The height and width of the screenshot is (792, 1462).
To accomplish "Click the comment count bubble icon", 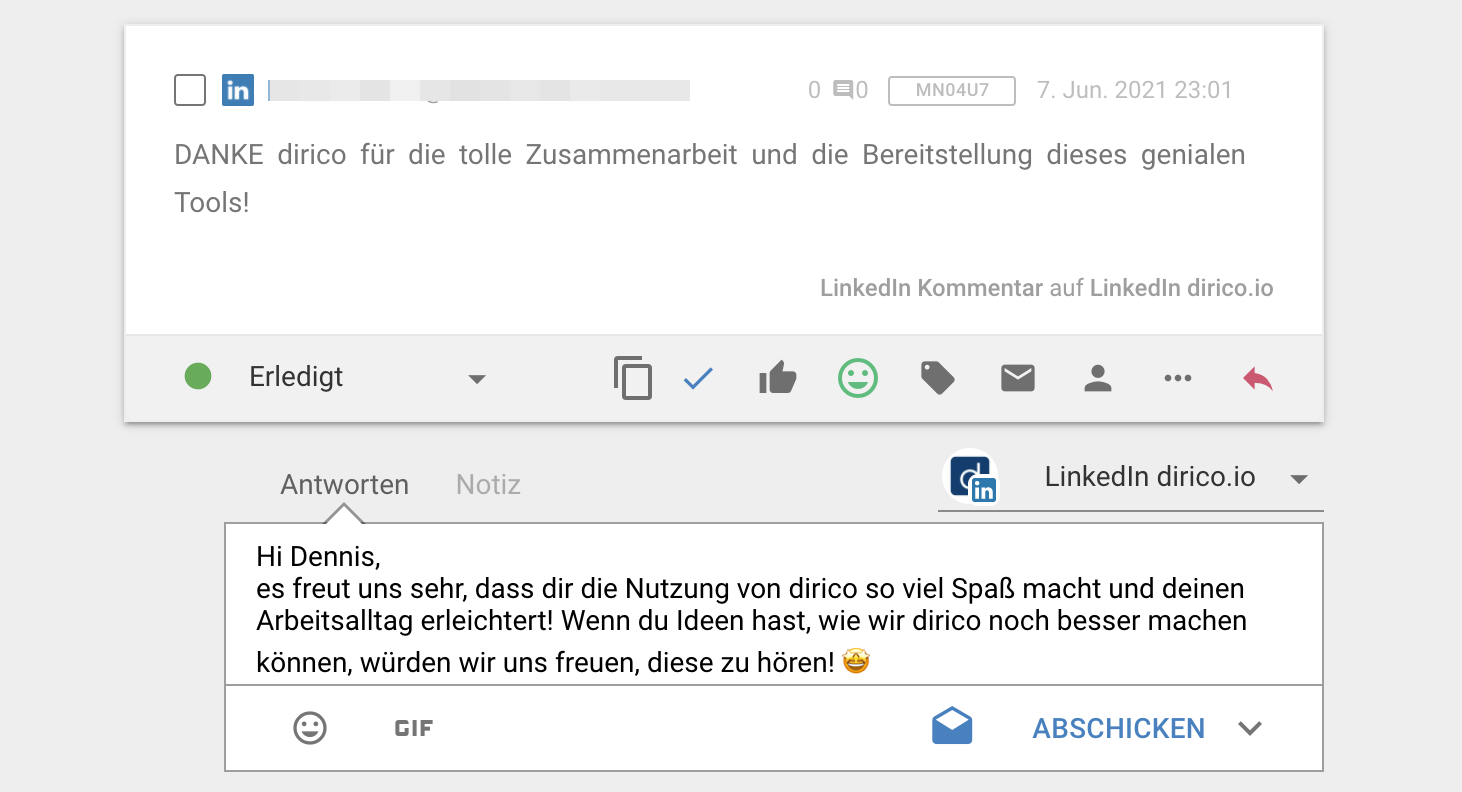I will 843,91.
